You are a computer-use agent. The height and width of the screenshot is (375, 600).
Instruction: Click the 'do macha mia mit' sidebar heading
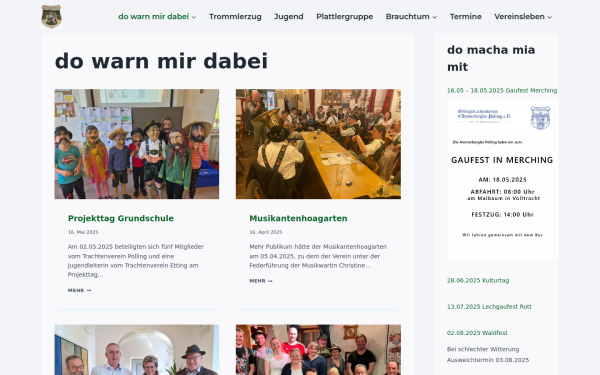pyautogui.click(x=491, y=58)
